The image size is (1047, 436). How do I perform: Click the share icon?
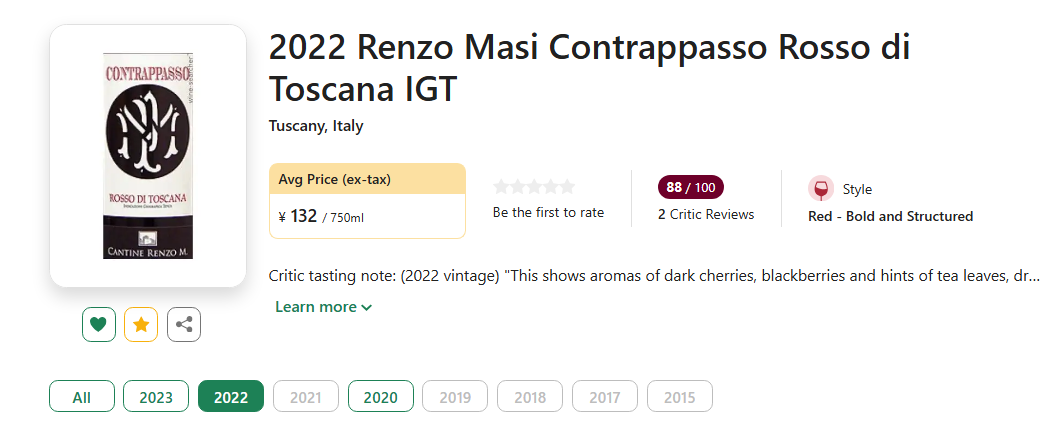184,324
